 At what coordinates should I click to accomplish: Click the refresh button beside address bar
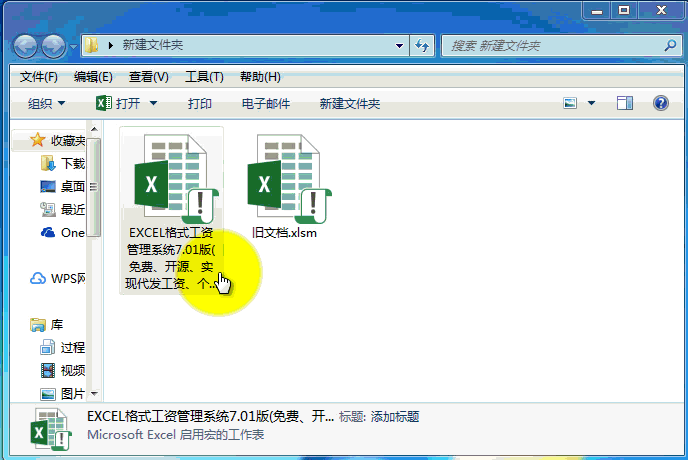click(x=422, y=46)
